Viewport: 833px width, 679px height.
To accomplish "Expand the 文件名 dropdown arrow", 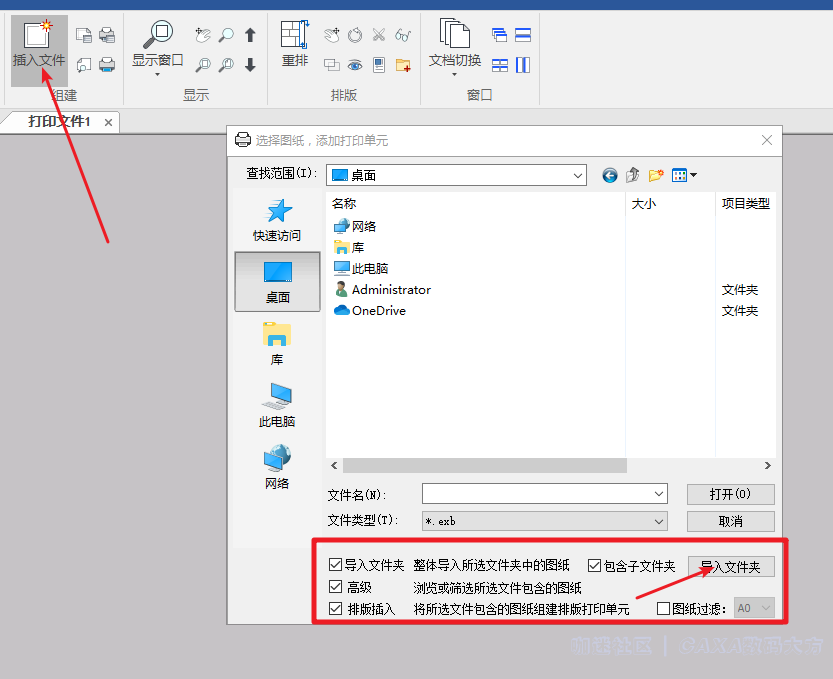I will pyautogui.click(x=659, y=494).
